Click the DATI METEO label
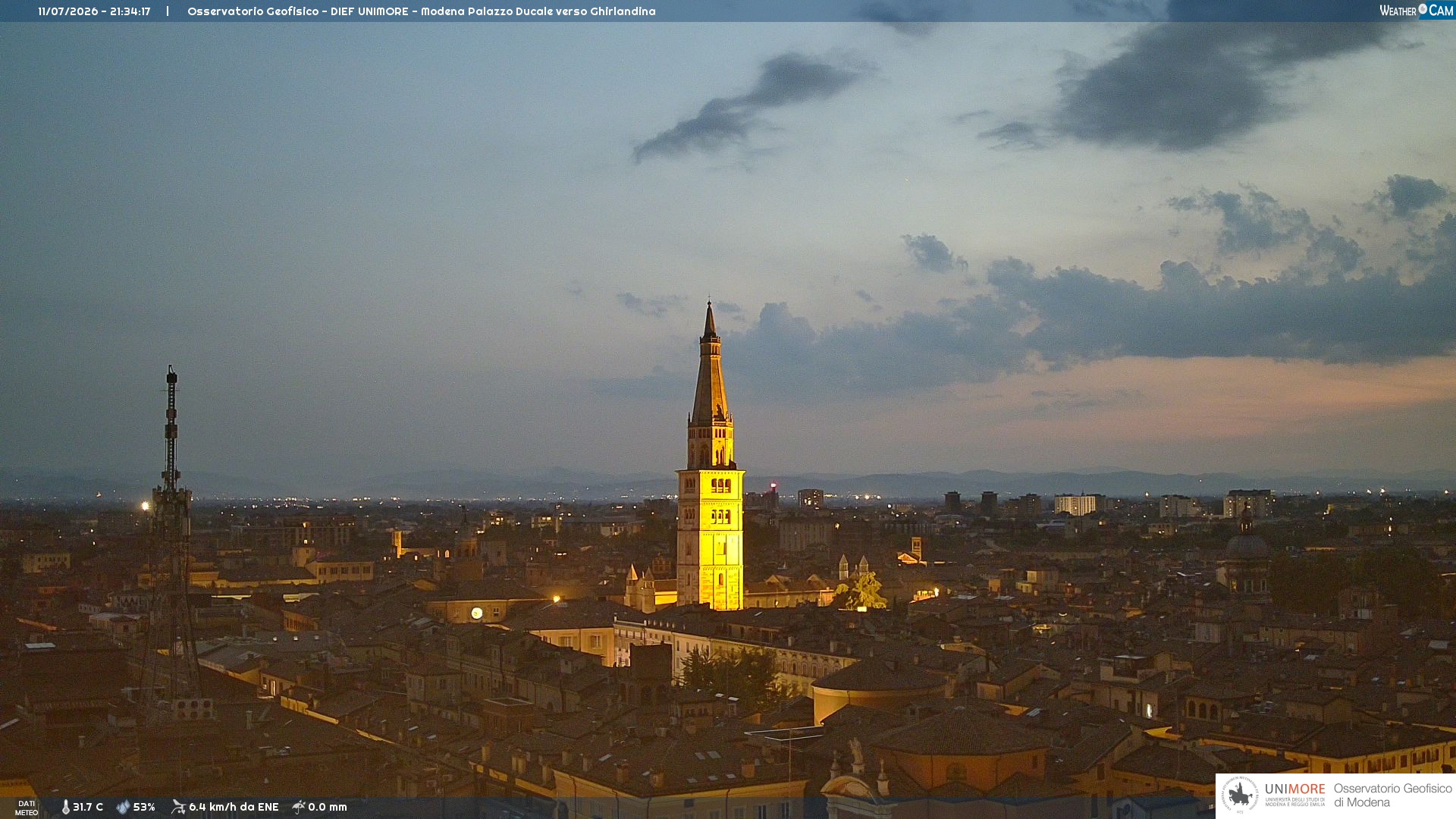This screenshot has width=1456, height=819. click(27, 808)
